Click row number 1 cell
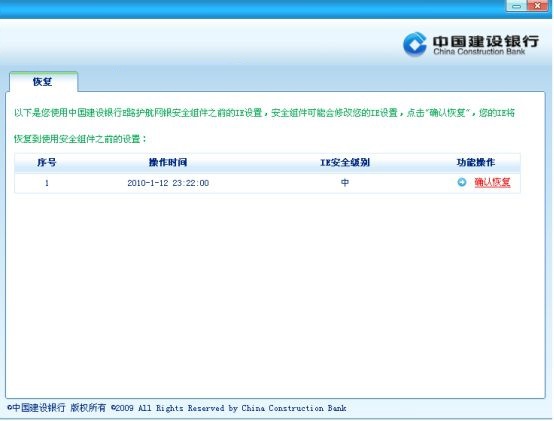This screenshot has height=421, width=554. [47, 183]
